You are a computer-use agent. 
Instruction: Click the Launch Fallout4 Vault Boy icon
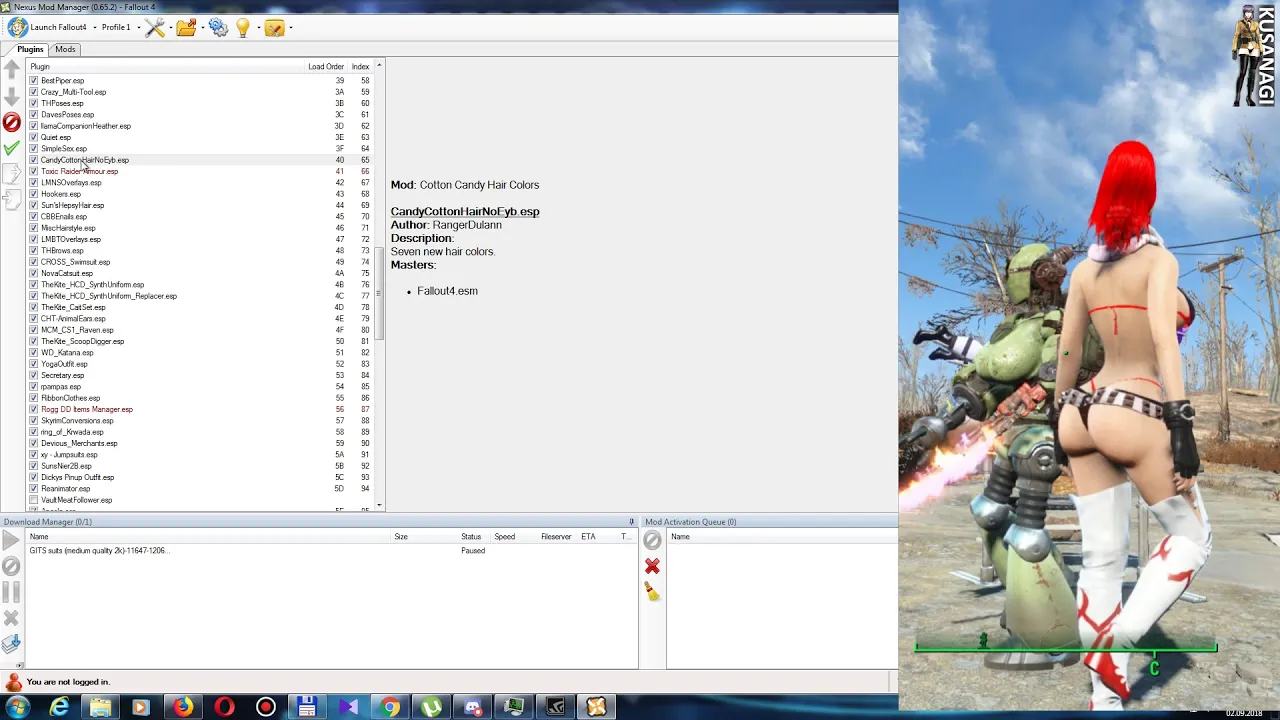[x=17, y=27]
